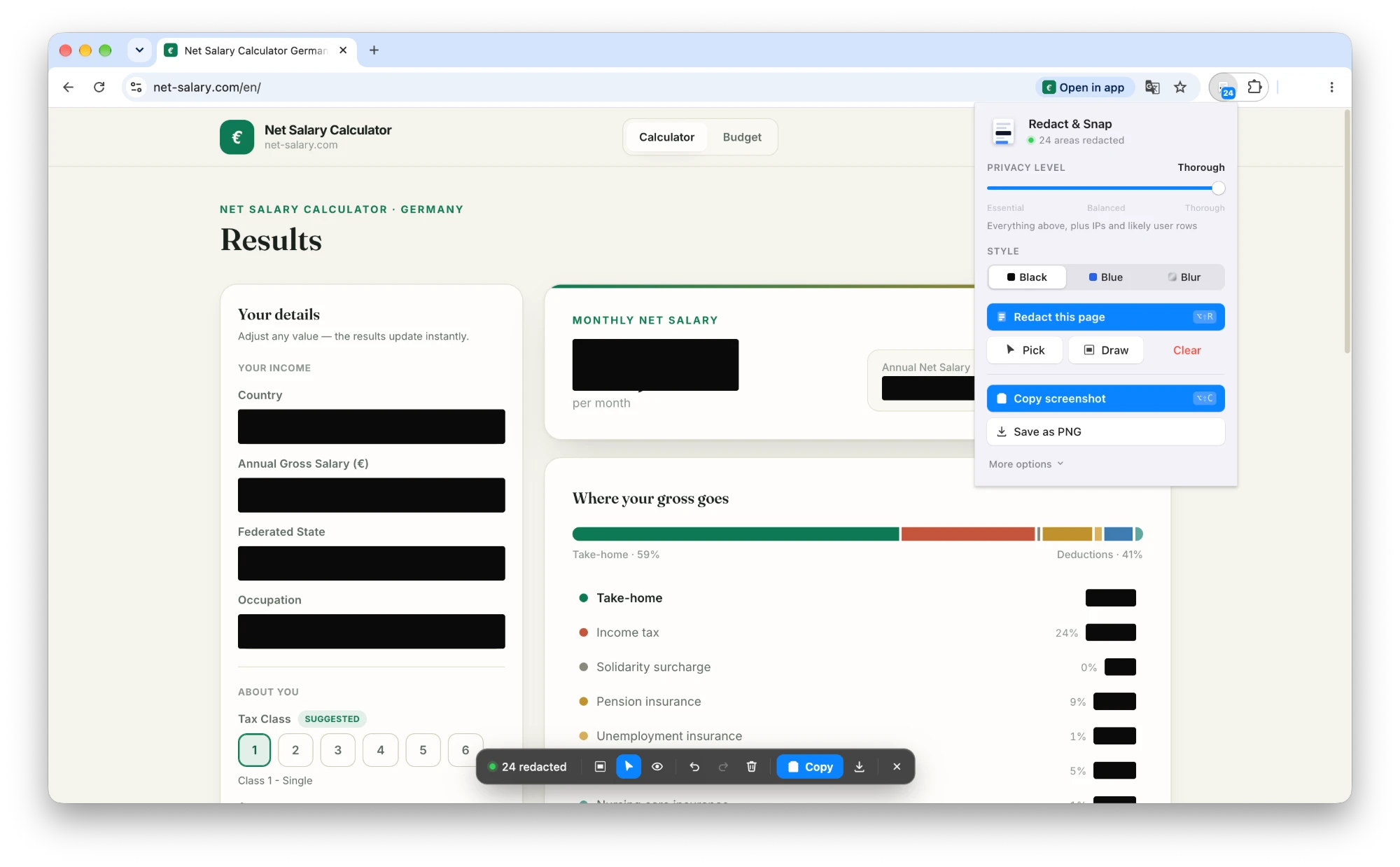This screenshot has width=1400, height=867.
Task: Close the Net Salary Calculator tab
Action: click(x=343, y=50)
